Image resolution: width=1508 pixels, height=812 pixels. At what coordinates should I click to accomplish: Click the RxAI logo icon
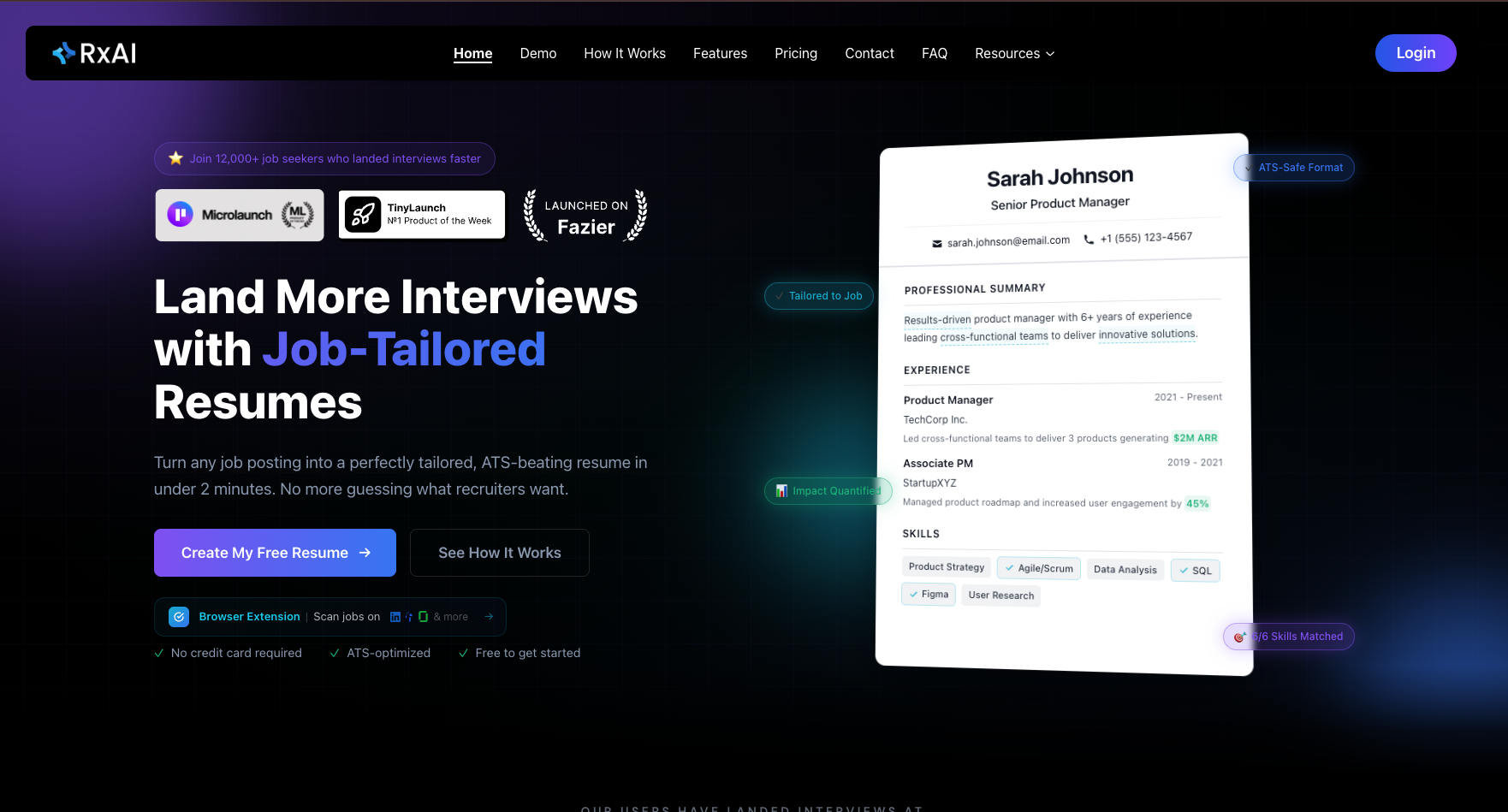(x=64, y=54)
